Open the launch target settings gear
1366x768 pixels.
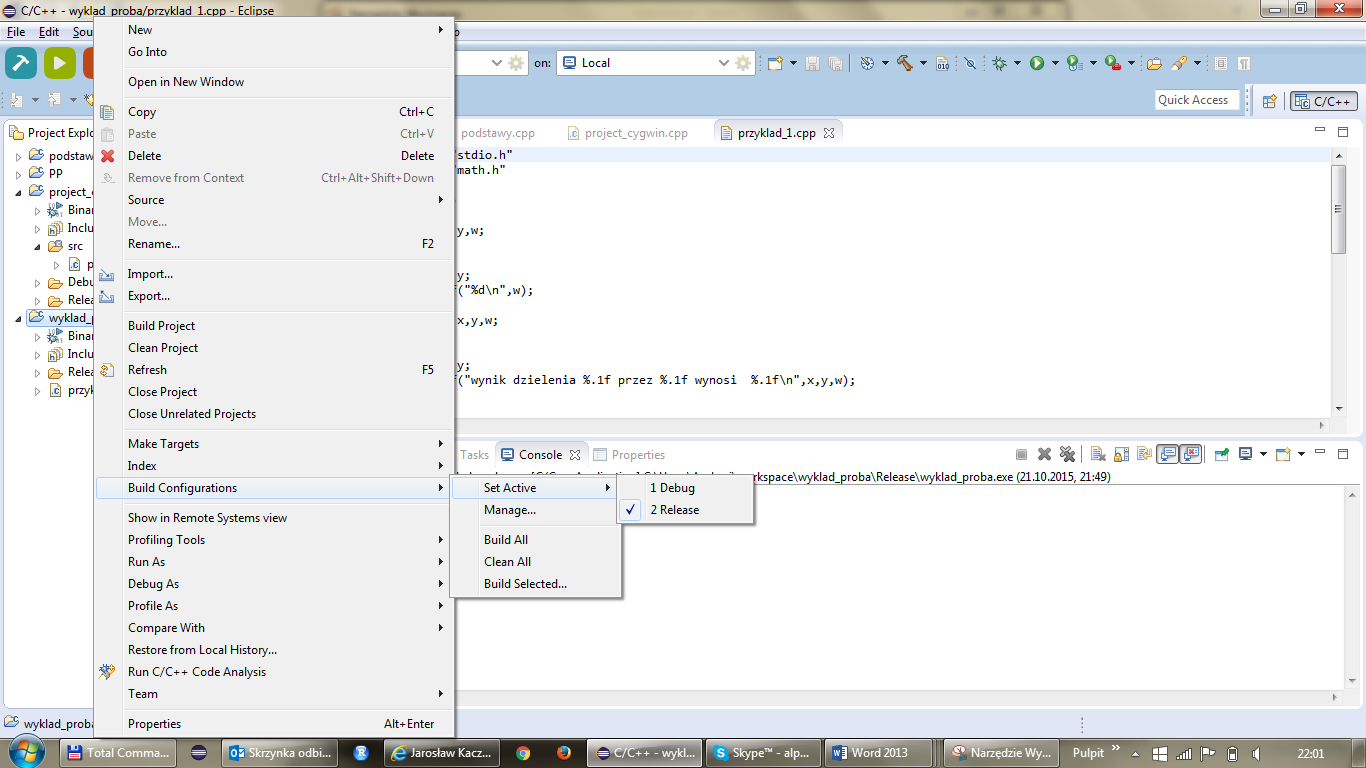[742, 62]
